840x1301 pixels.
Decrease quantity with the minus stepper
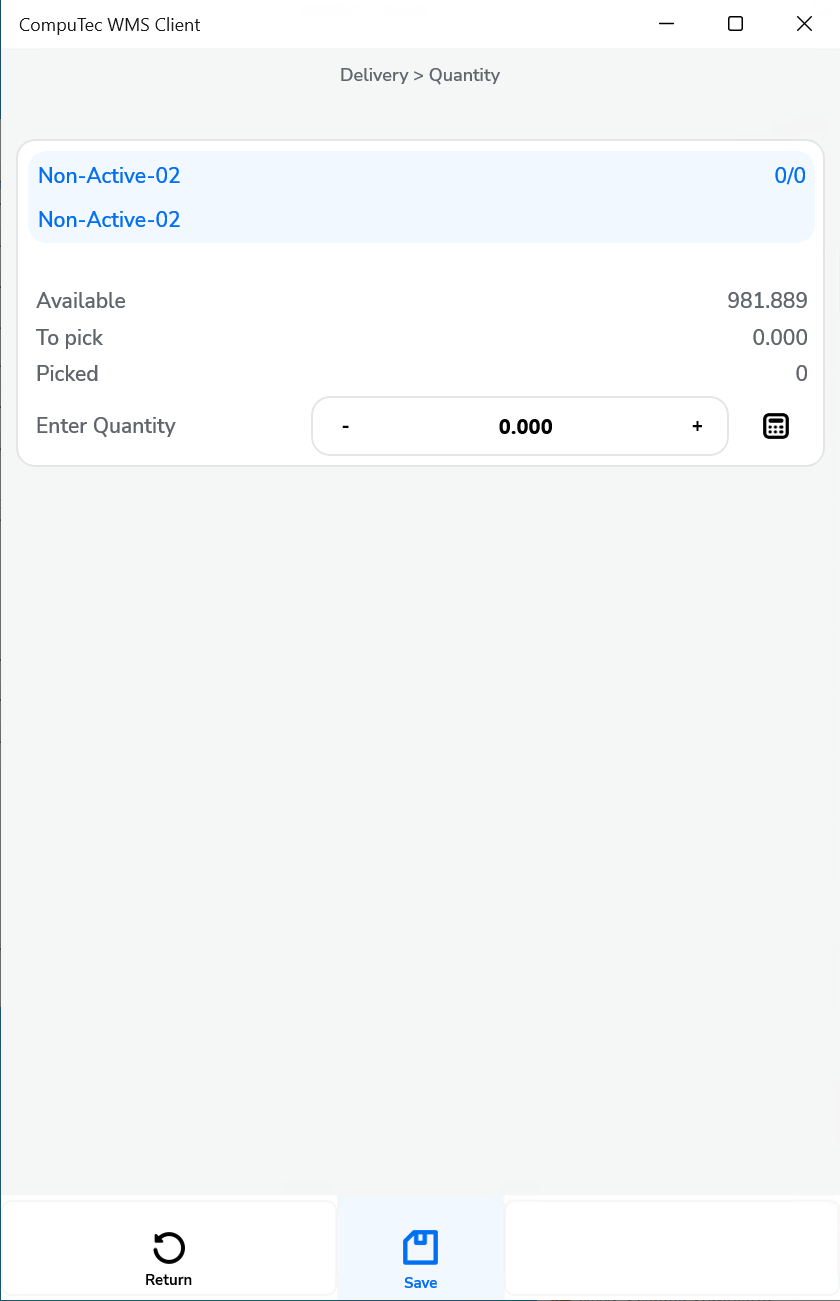click(345, 425)
